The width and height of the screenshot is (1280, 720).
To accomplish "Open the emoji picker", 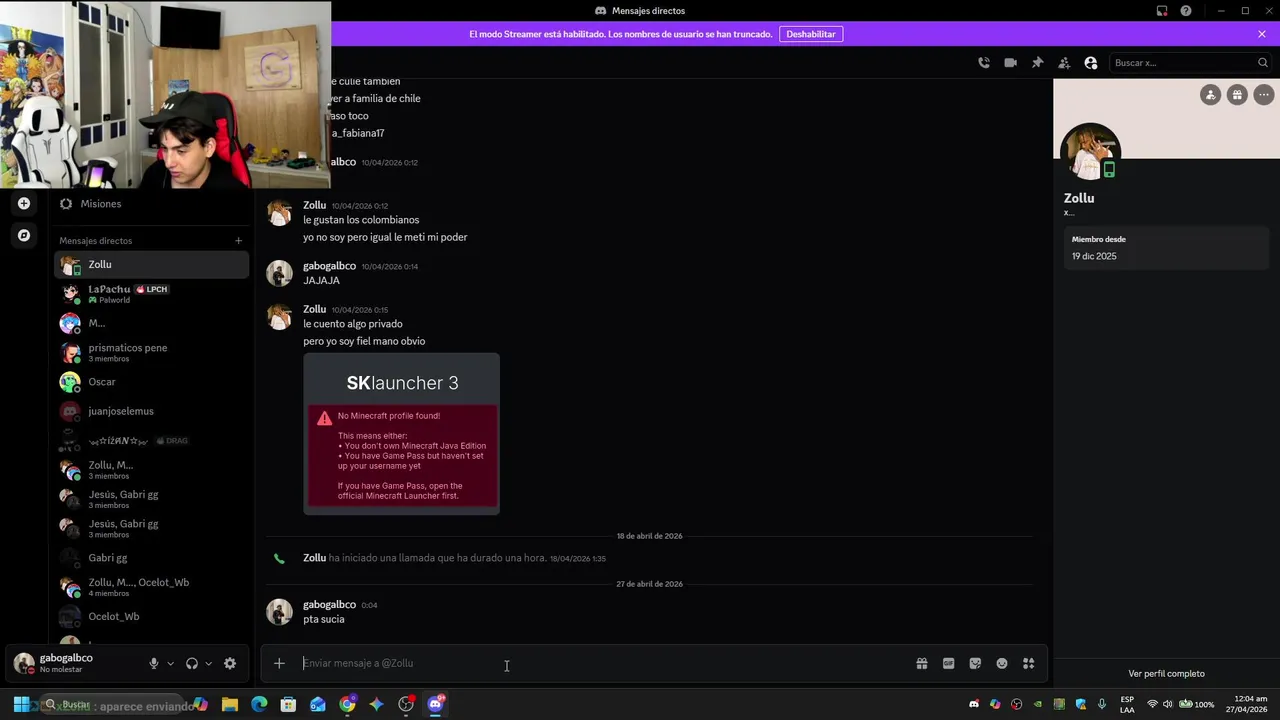I will pyautogui.click(x=1002, y=663).
